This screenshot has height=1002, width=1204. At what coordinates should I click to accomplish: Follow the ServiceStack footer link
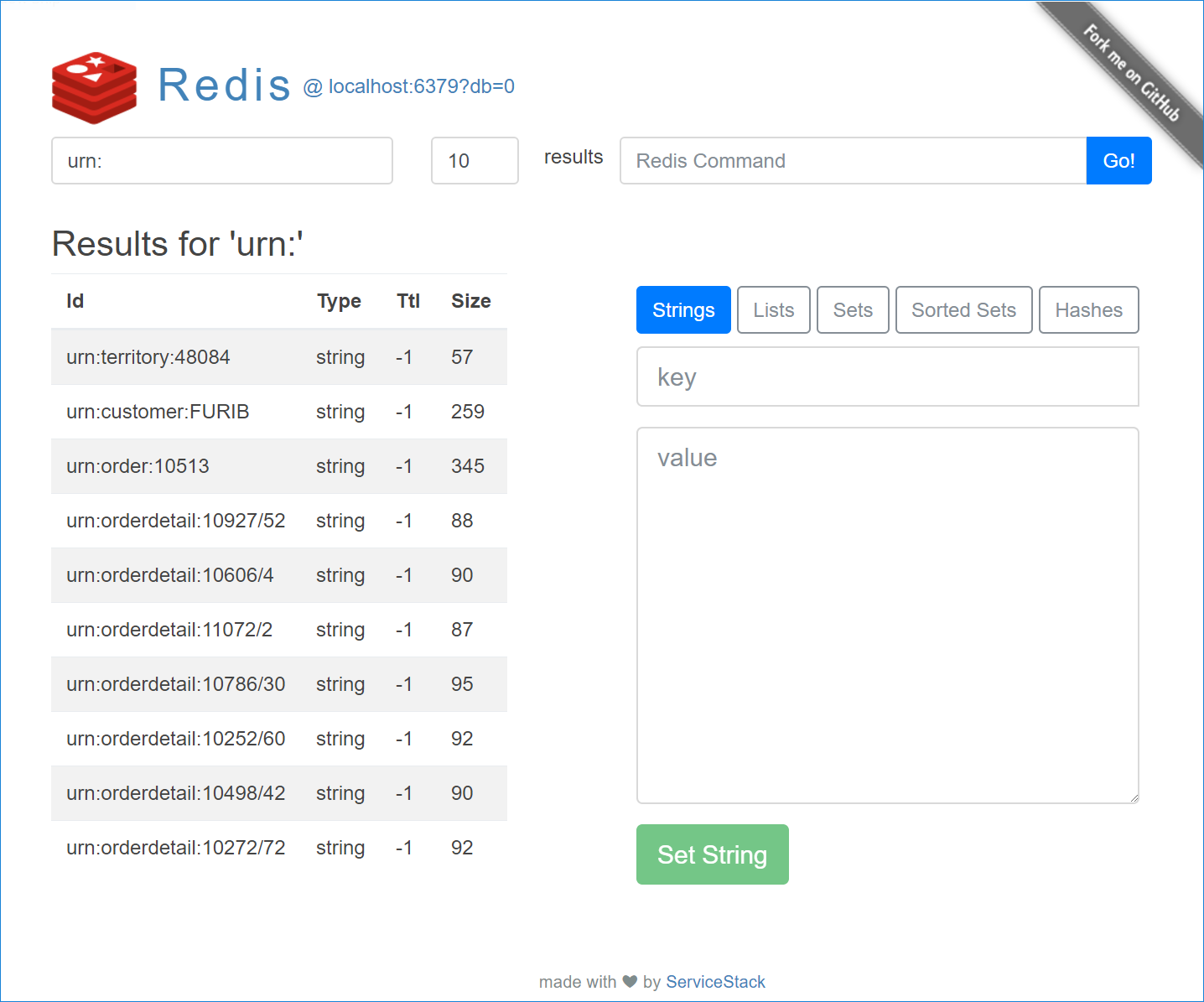point(715,982)
